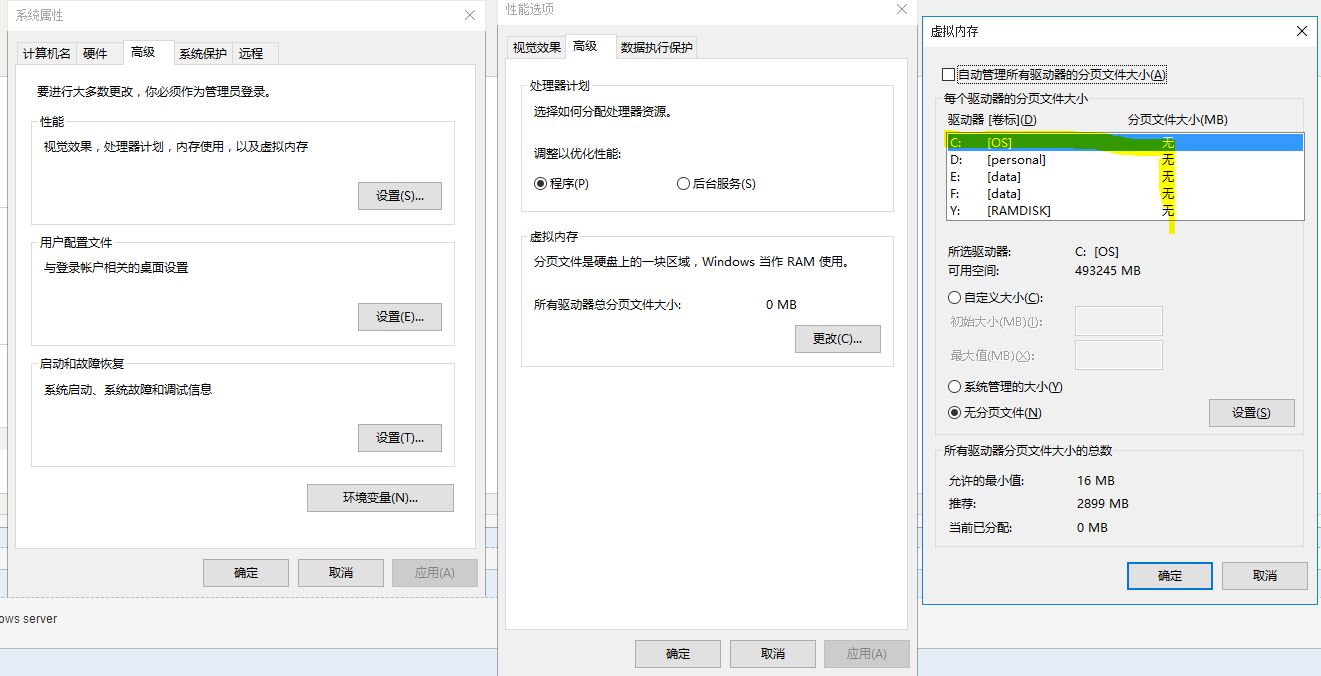Open 环境变量(N) settings
Viewport: 1321px width, 676px height.
click(x=380, y=498)
